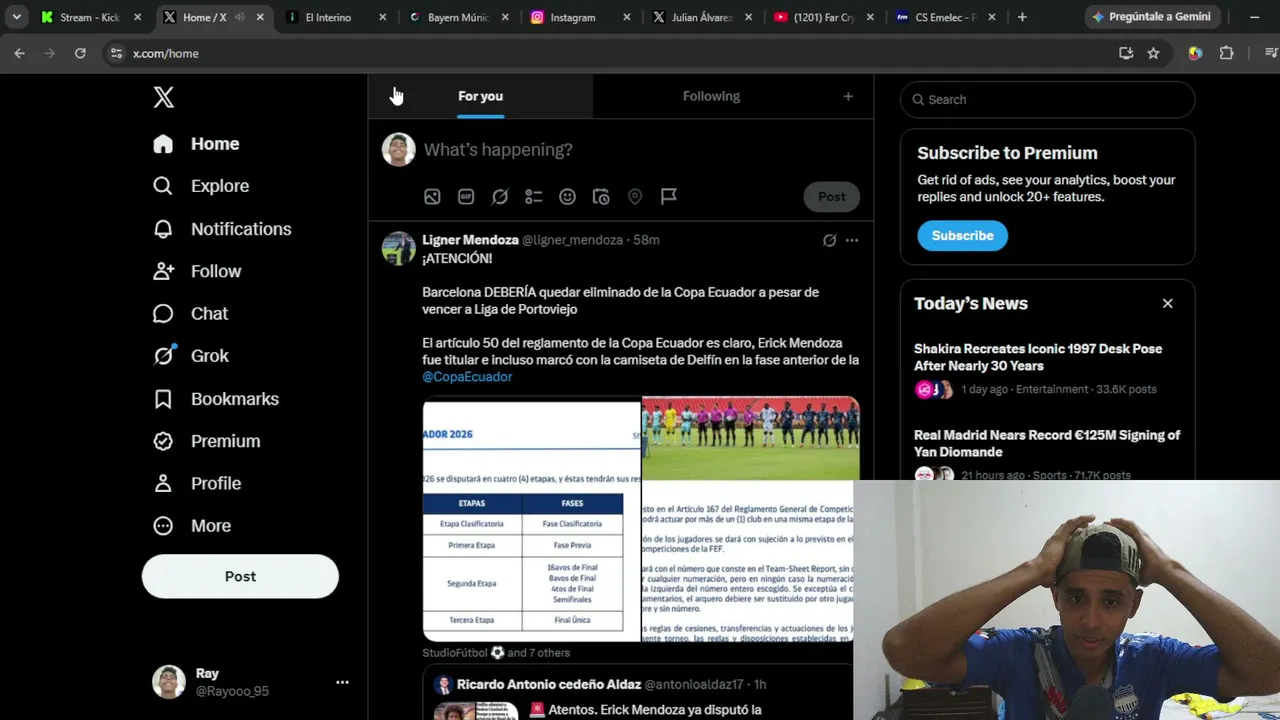
Task: Click the Post button in the composer
Action: tap(832, 197)
